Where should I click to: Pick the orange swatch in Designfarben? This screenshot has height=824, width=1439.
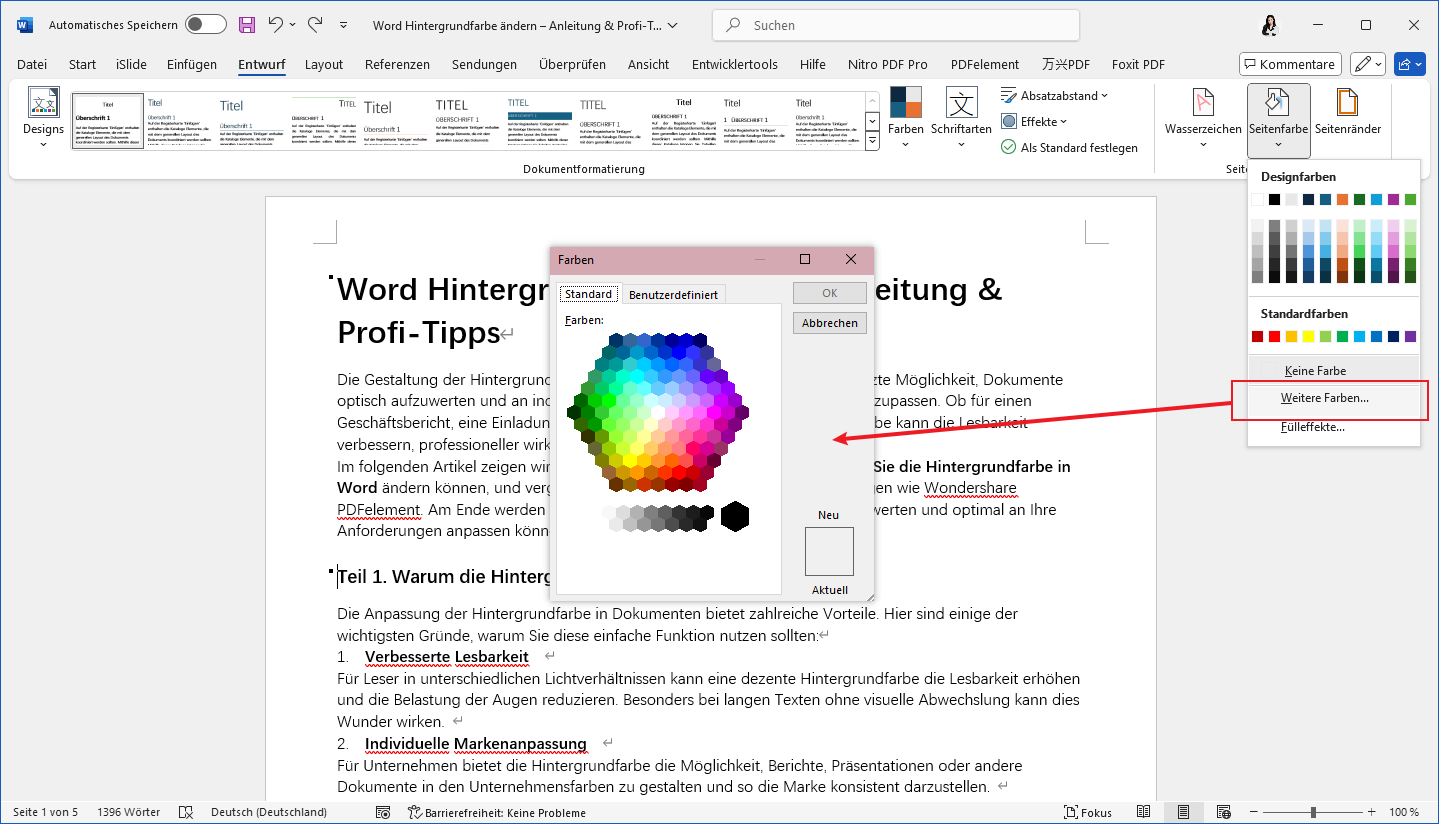pos(1342,200)
